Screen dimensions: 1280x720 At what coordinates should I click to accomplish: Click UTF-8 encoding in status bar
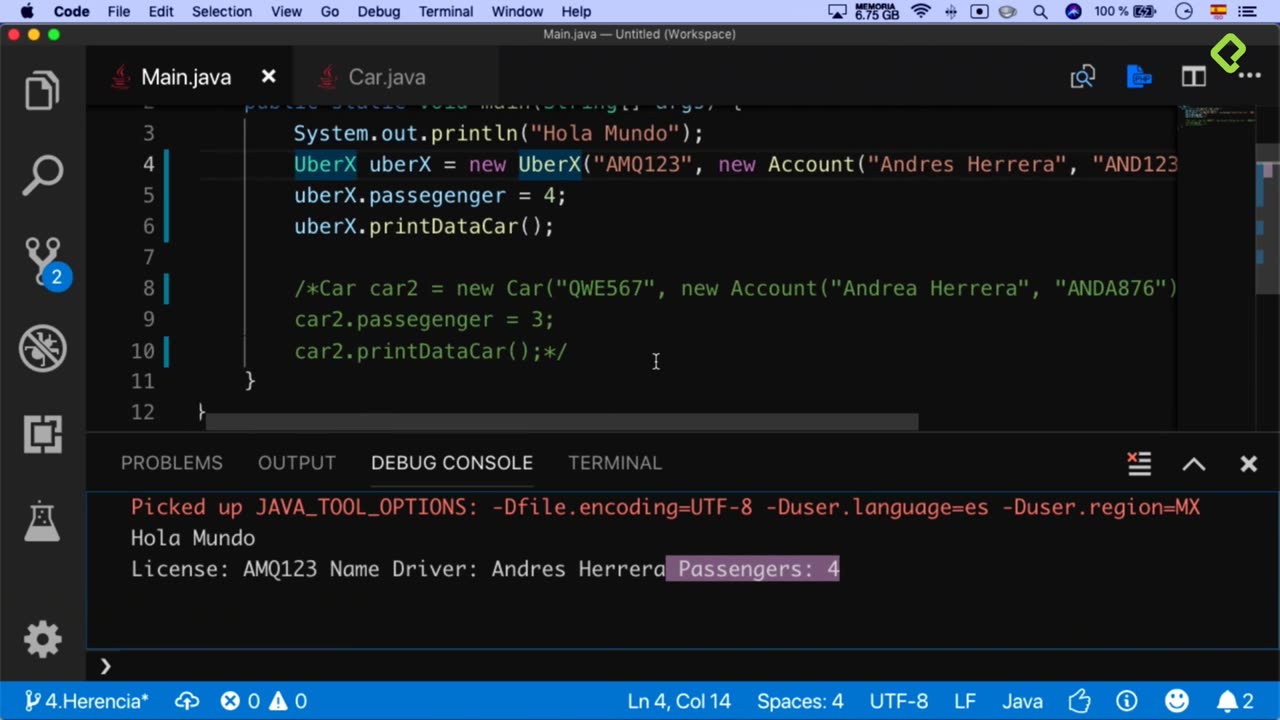[899, 701]
